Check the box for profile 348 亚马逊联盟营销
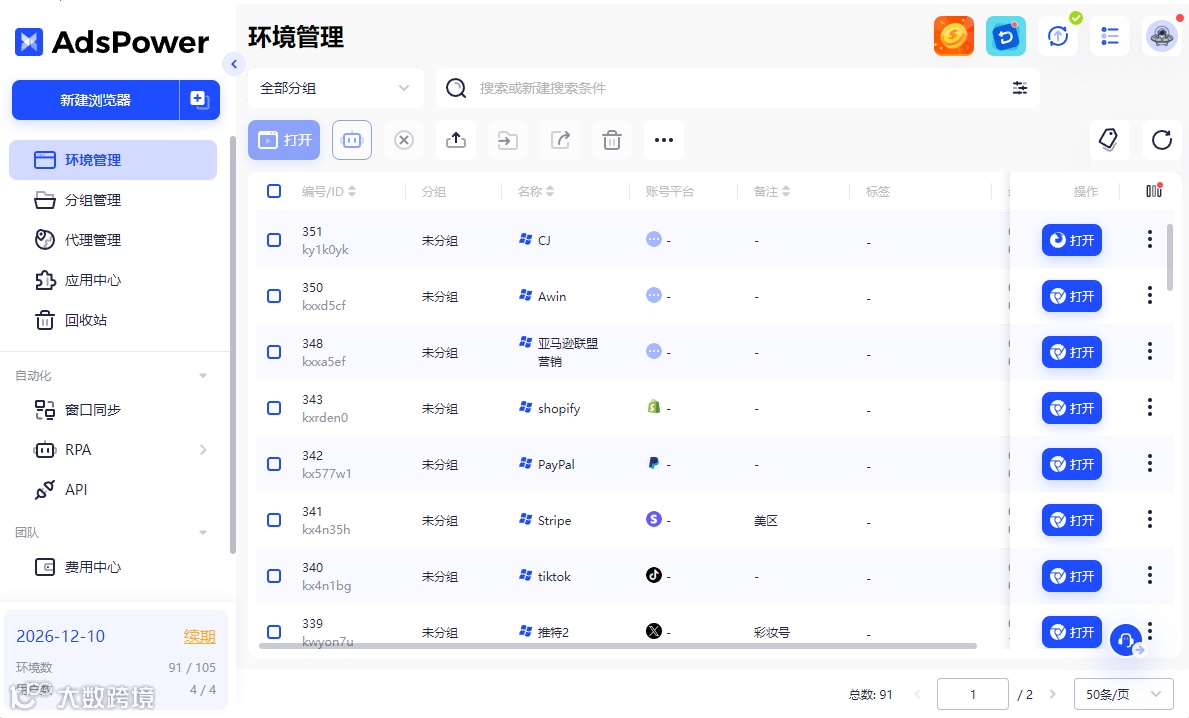The height and width of the screenshot is (718, 1189). coord(274,352)
